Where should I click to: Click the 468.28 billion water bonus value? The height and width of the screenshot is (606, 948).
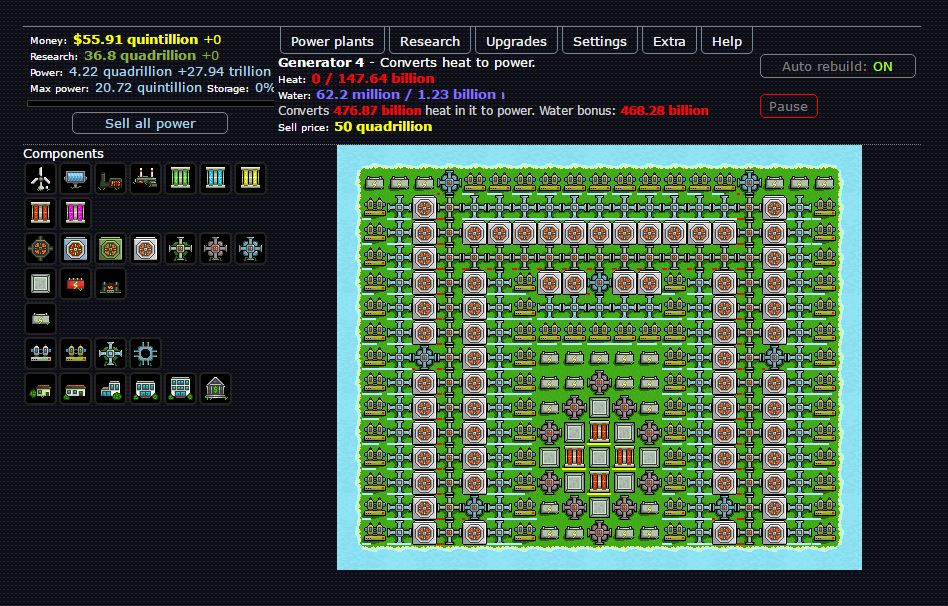664,111
